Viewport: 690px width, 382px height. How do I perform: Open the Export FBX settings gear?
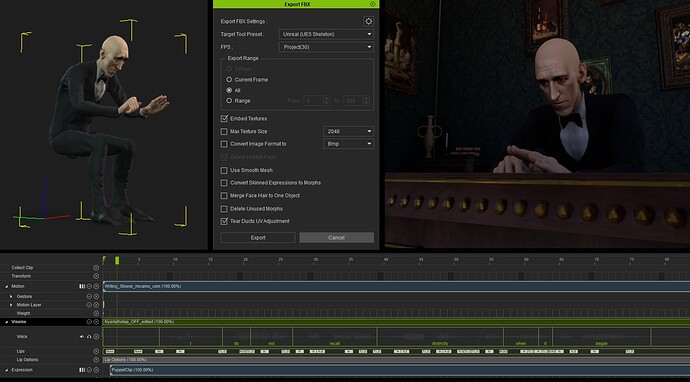[x=368, y=21]
